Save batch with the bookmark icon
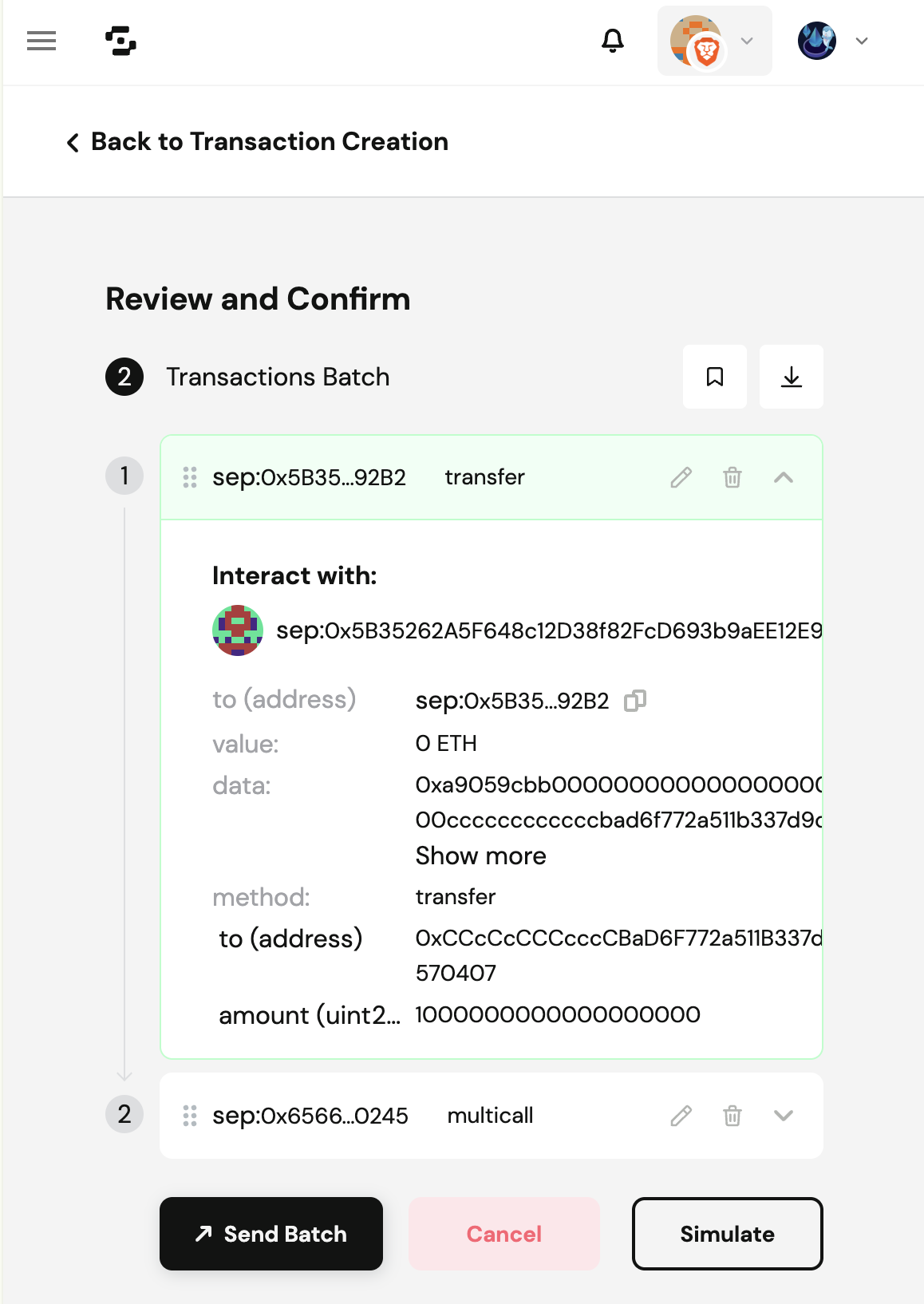The image size is (924, 1304). coord(714,377)
